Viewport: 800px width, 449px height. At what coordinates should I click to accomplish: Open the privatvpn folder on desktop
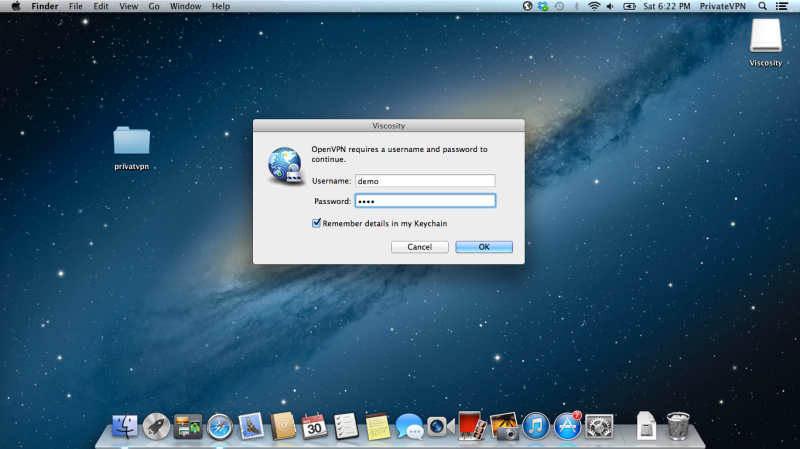pos(131,141)
